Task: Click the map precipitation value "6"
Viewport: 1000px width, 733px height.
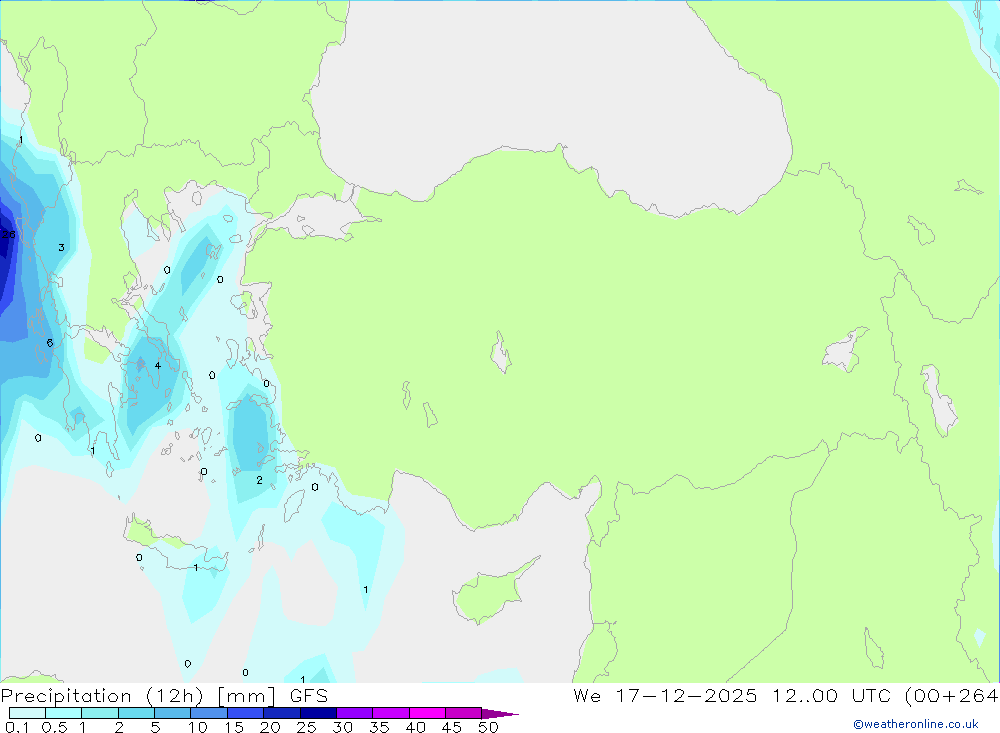Action: (50, 343)
